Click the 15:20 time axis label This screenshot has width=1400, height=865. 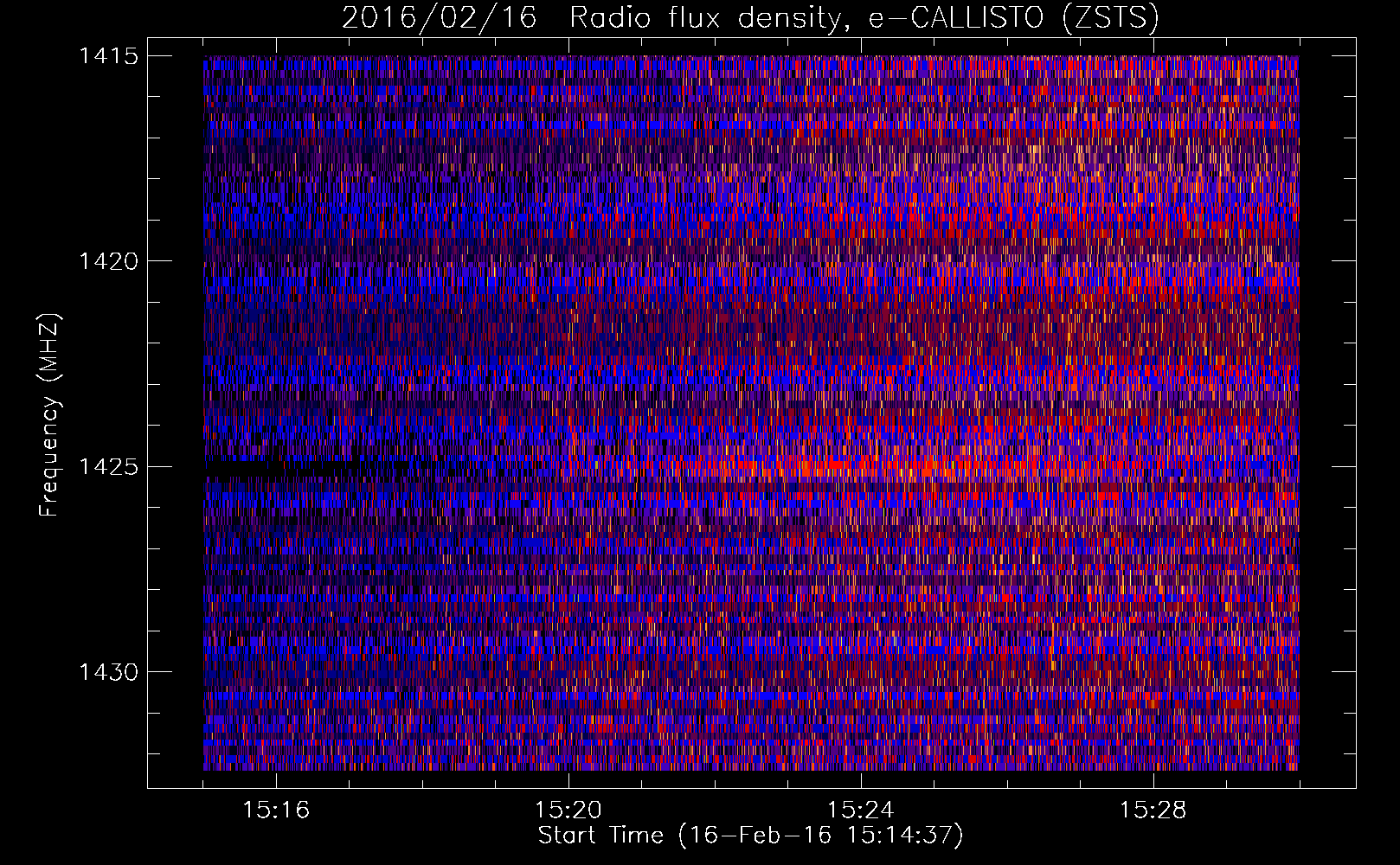click(568, 811)
